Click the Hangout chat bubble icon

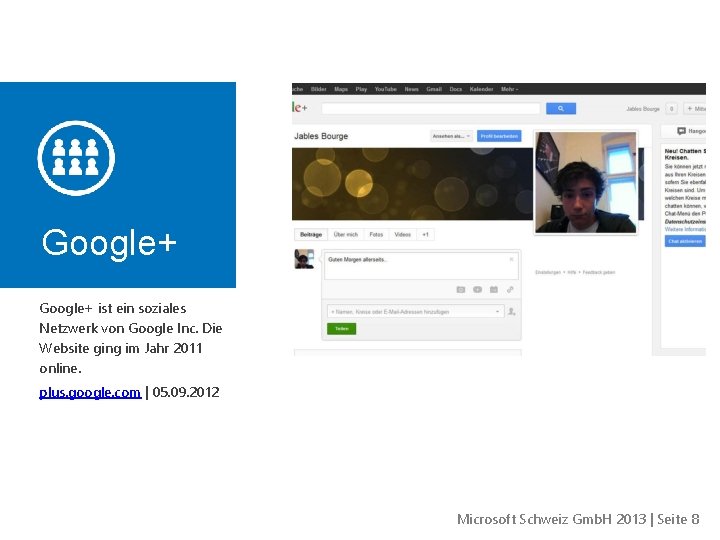[x=681, y=131]
